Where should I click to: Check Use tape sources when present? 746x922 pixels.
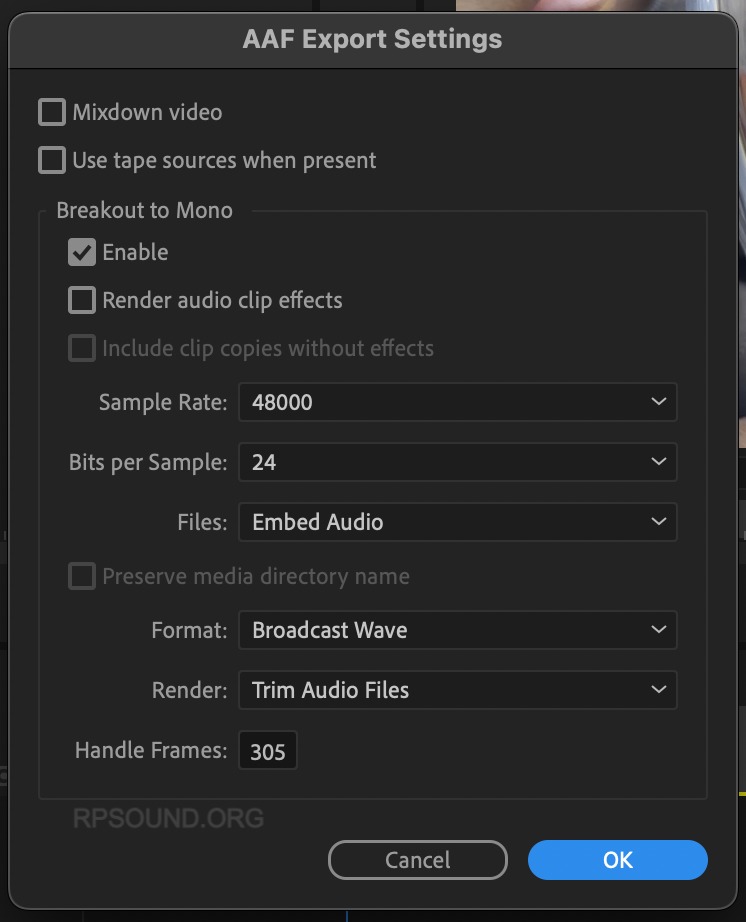coord(52,160)
